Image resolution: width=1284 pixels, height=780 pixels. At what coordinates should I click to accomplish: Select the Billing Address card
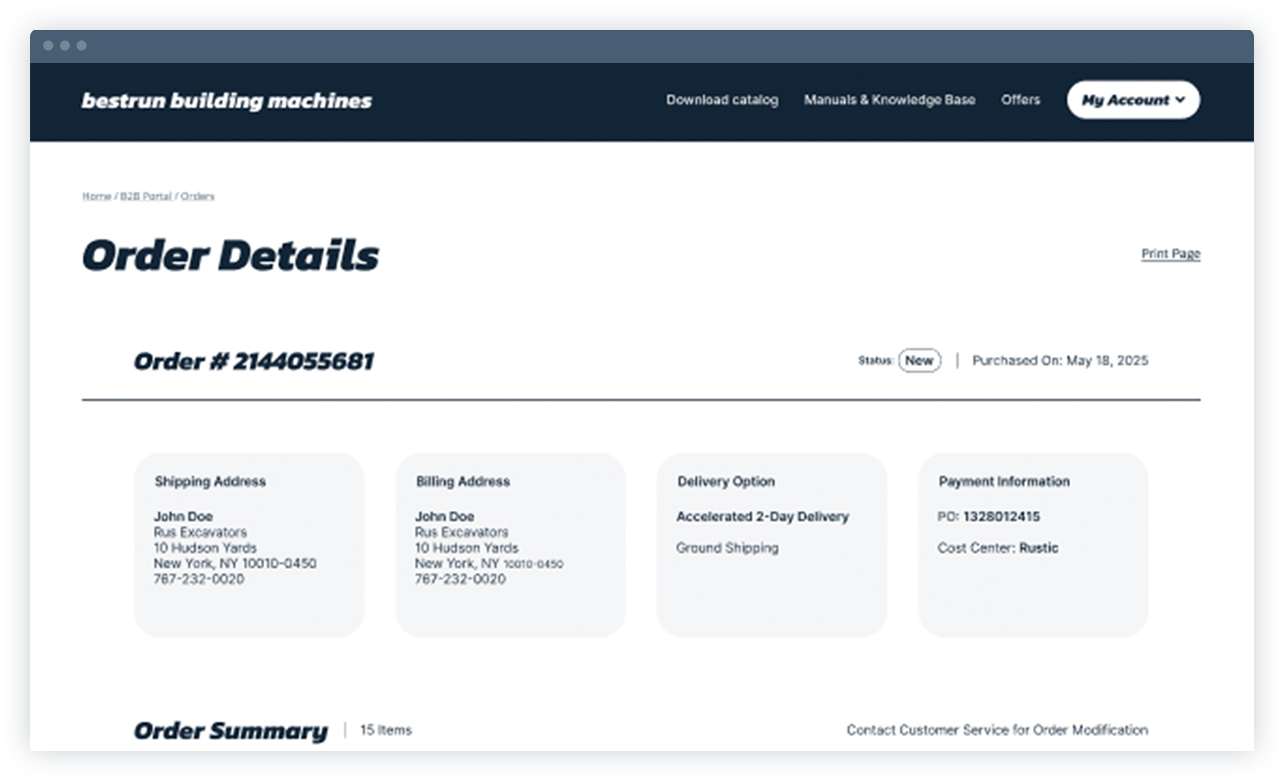[509, 545]
